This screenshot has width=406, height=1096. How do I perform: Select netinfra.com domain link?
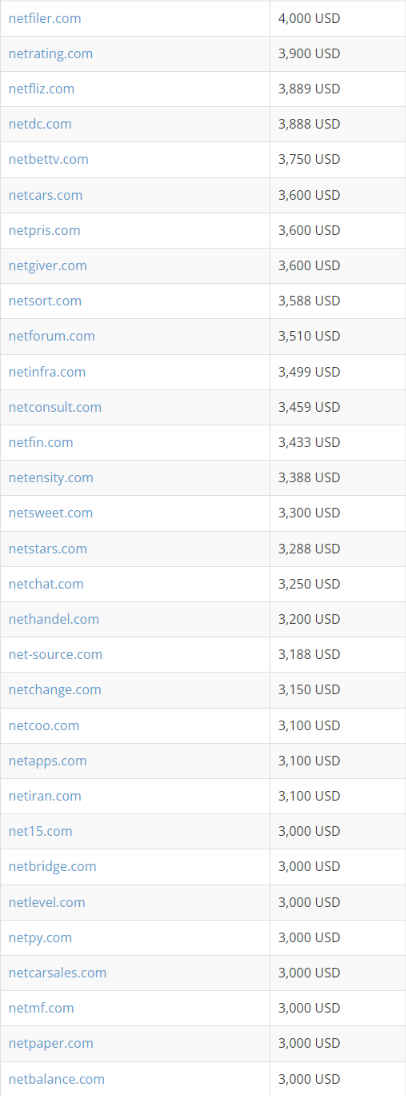click(47, 372)
